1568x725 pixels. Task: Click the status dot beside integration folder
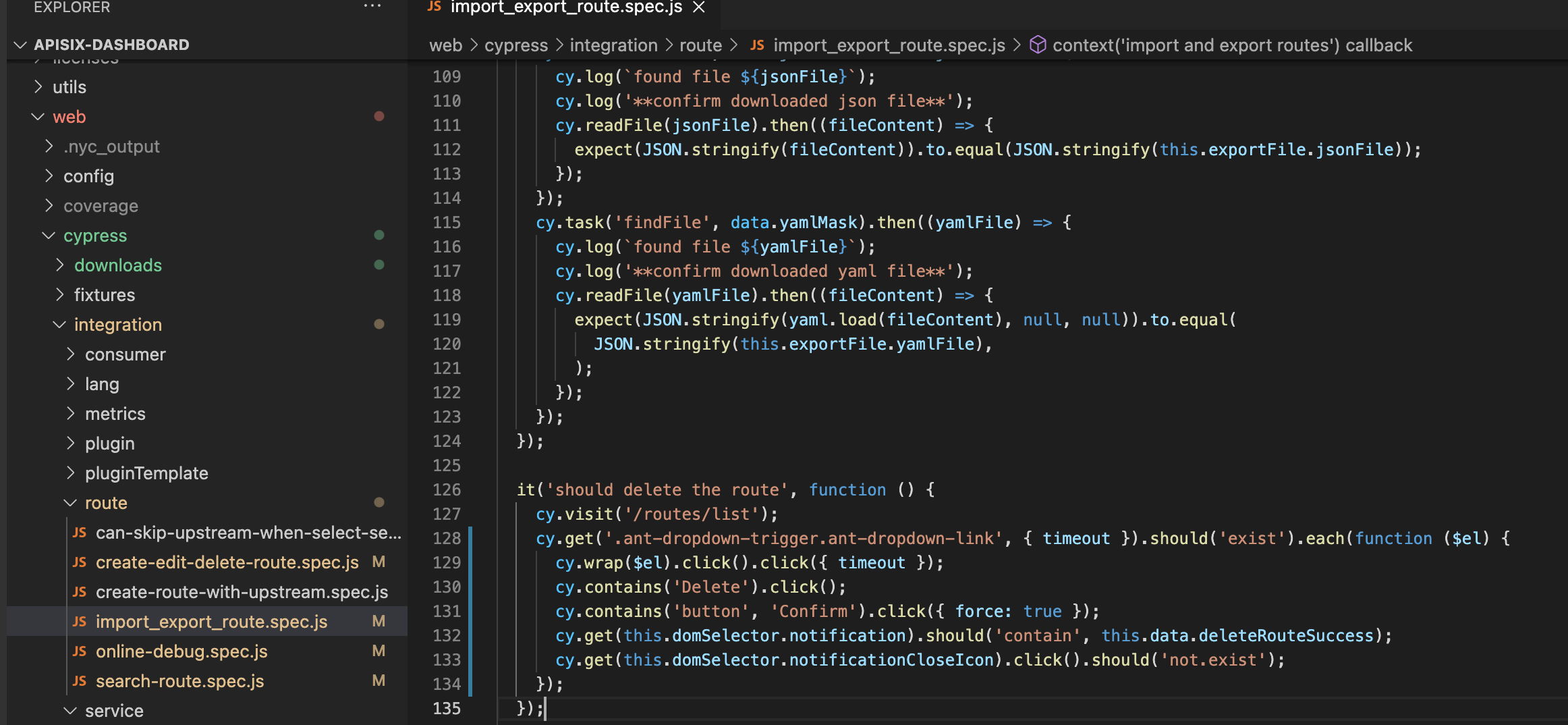coord(379,324)
